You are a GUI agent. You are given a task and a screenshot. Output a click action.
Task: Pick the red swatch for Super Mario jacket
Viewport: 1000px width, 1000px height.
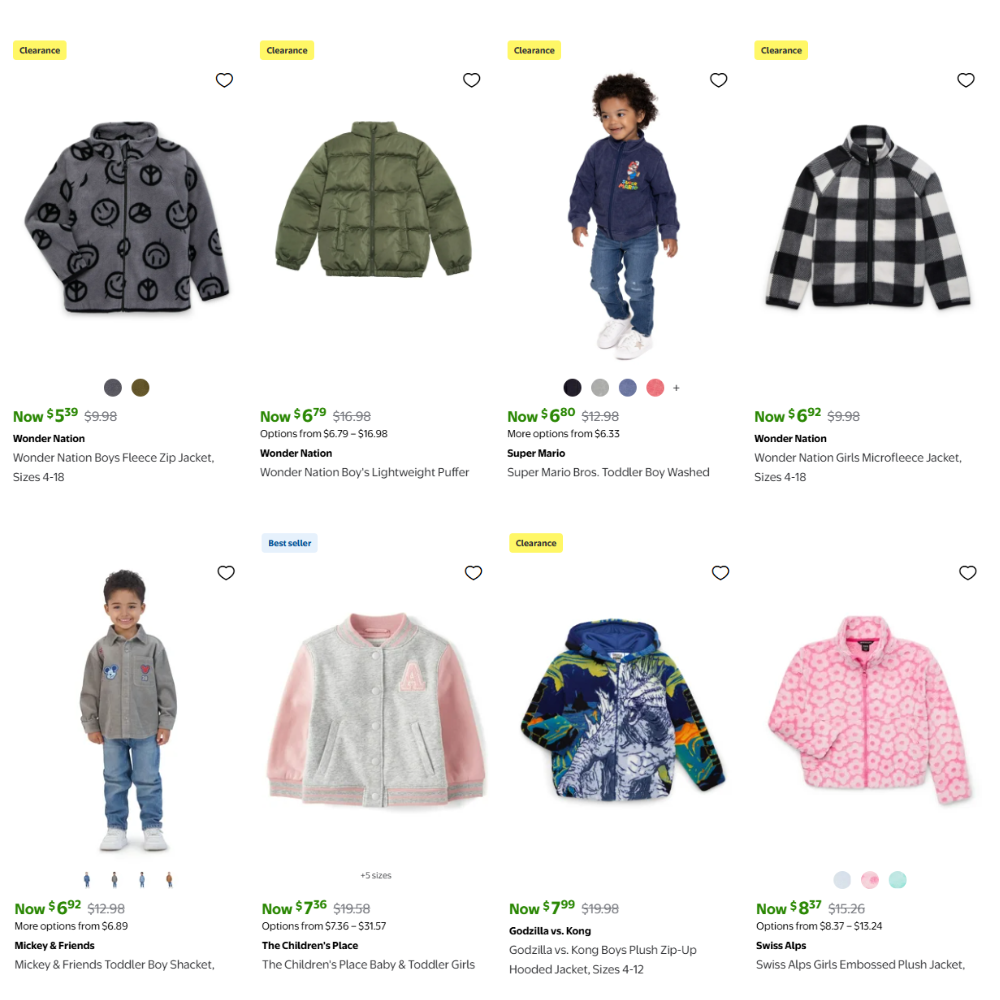(x=655, y=387)
